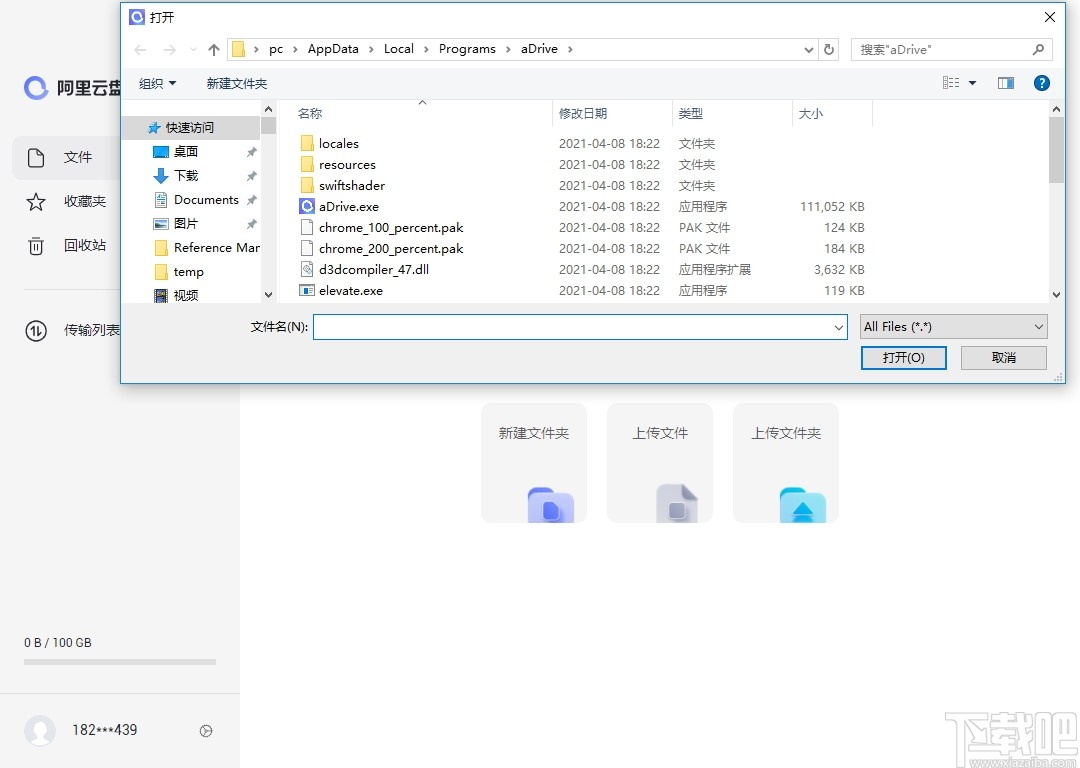Expand the file name history dropdown

point(839,327)
